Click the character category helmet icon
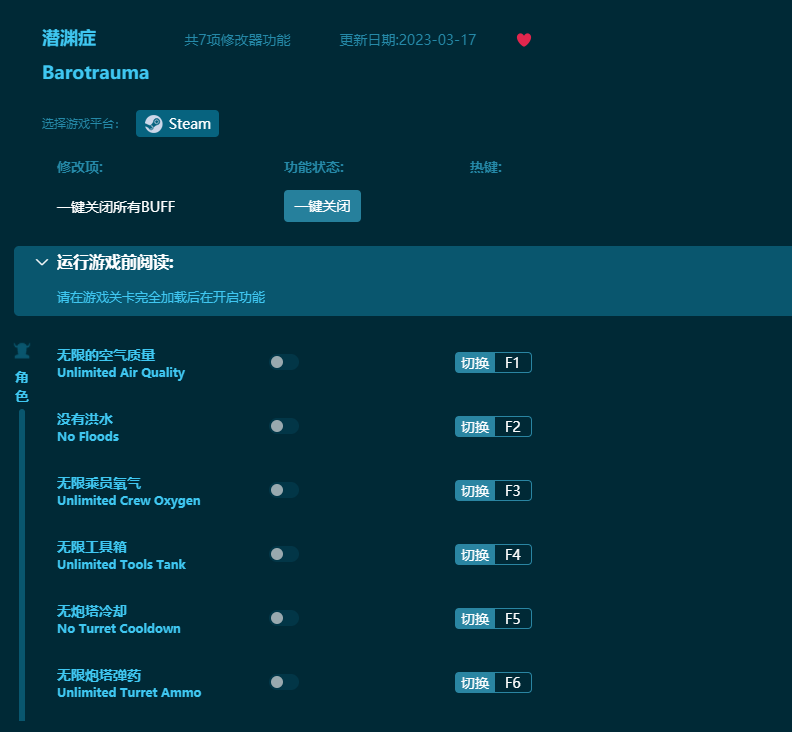The height and width of the screenshot is (732, 792). coord(22,351)
